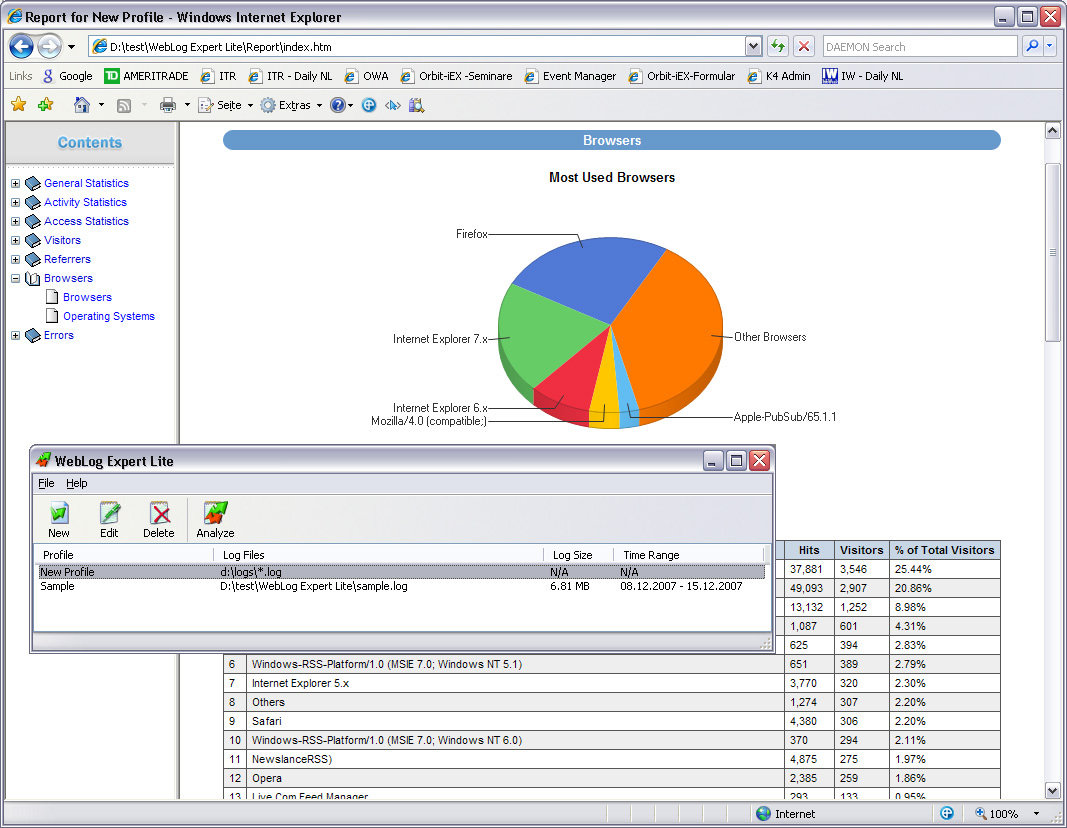This screenshot has height=828, width=1067.
Task: Click the Home icon in the IE toolbar
Action: pyautogui.click(x=82, y=105)
